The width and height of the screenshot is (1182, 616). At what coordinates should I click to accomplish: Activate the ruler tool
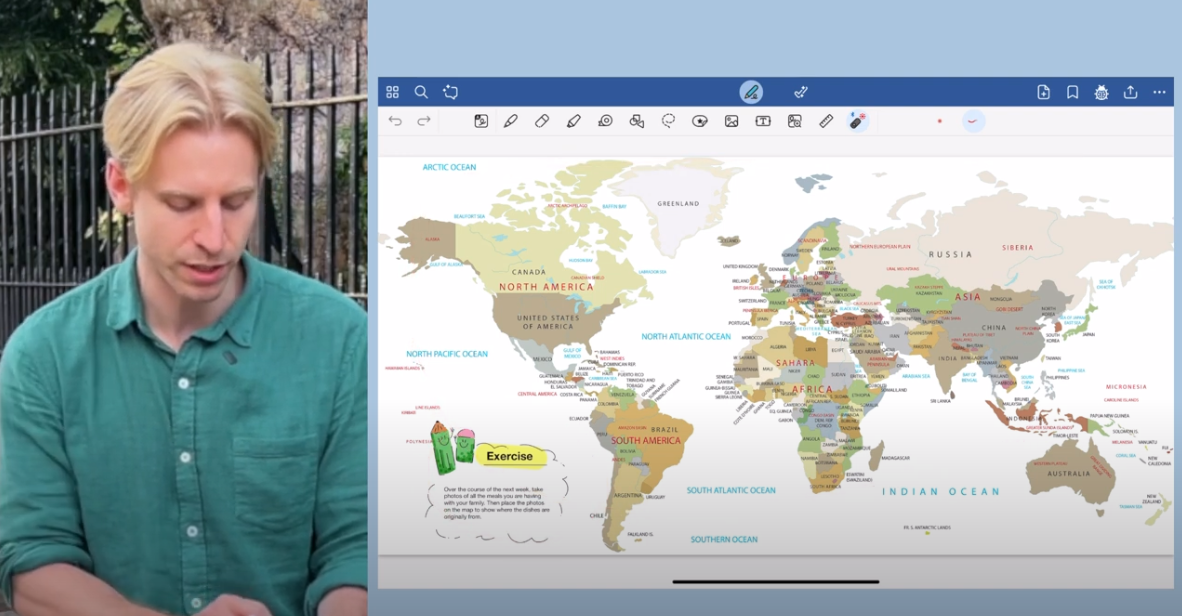(x=826, y=121)
